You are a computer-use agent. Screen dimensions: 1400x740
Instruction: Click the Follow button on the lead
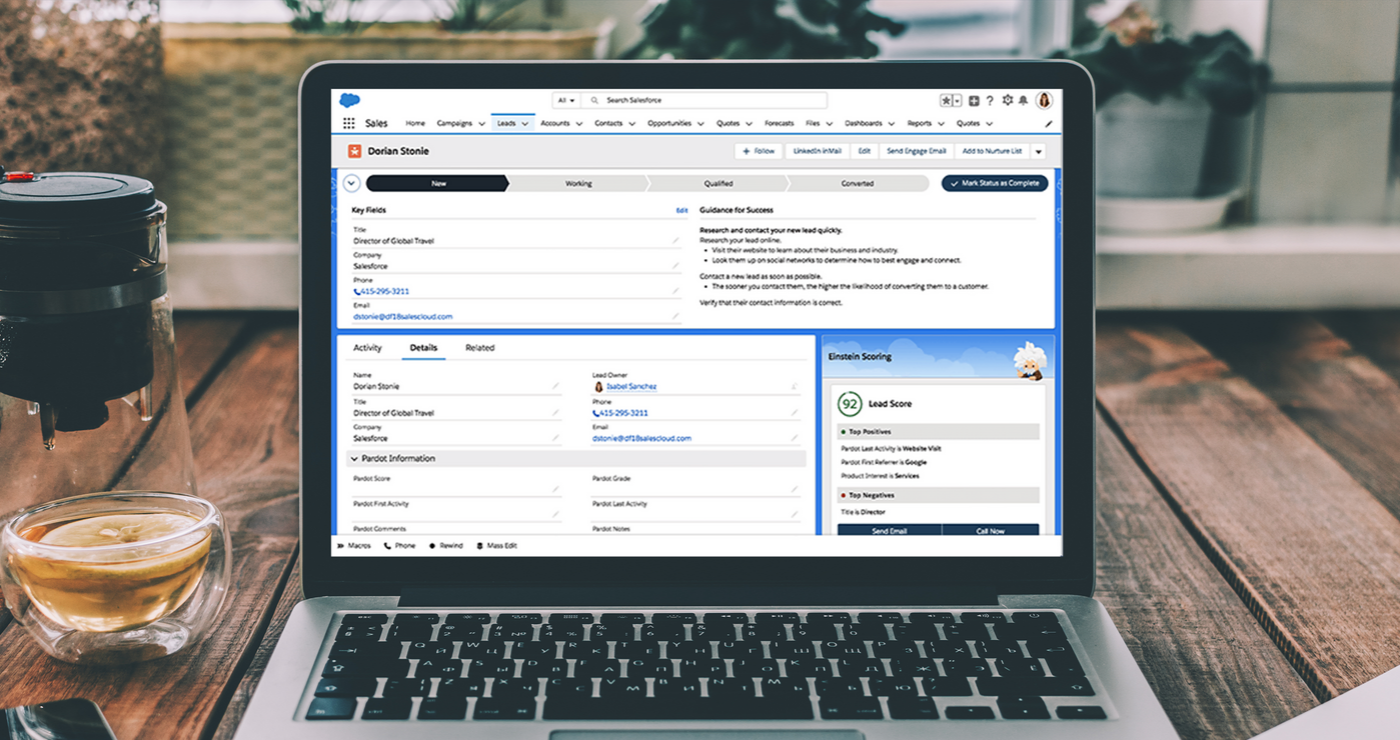pos(756,150)
